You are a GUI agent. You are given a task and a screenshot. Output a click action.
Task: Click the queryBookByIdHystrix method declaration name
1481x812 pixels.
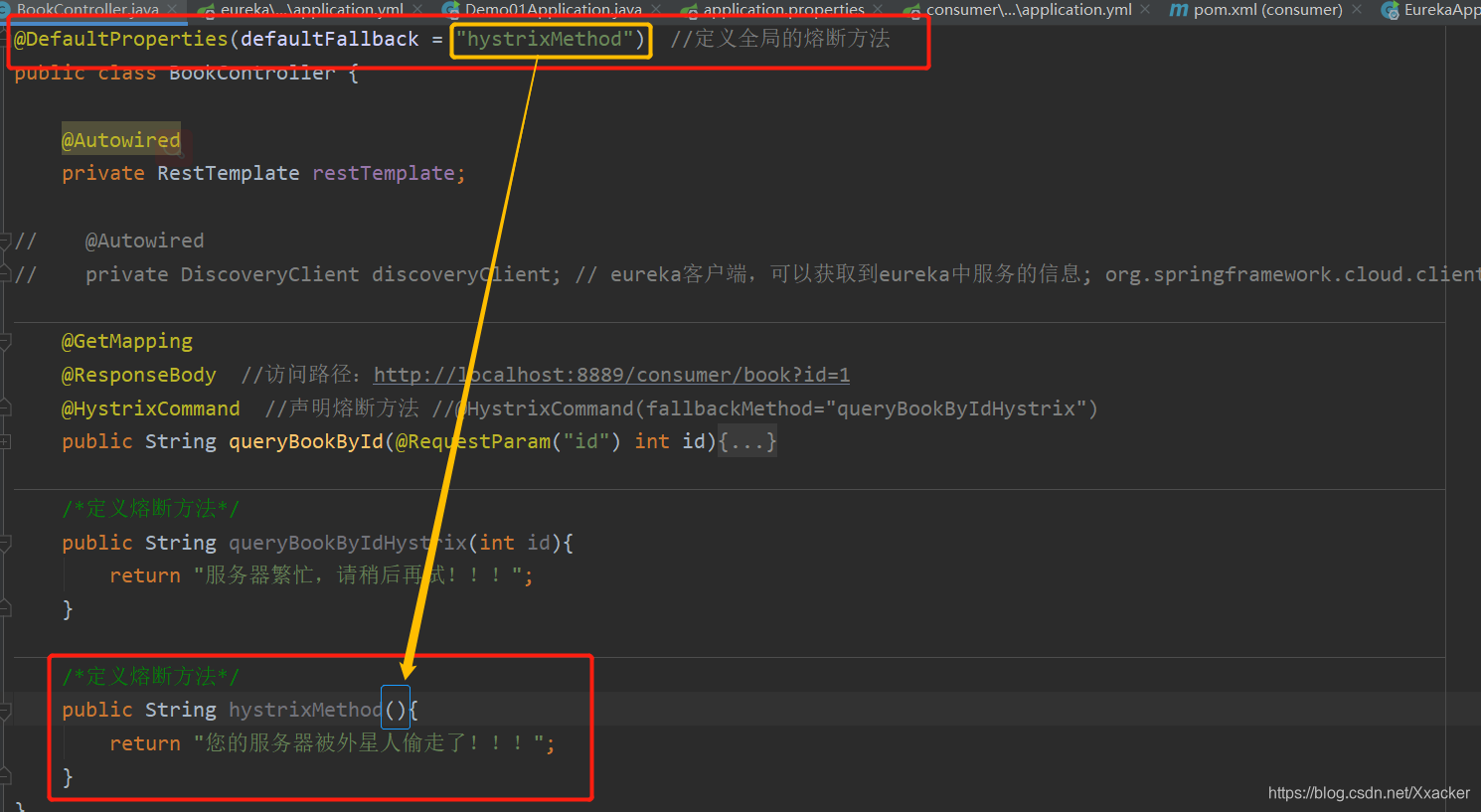click(348, 543)
